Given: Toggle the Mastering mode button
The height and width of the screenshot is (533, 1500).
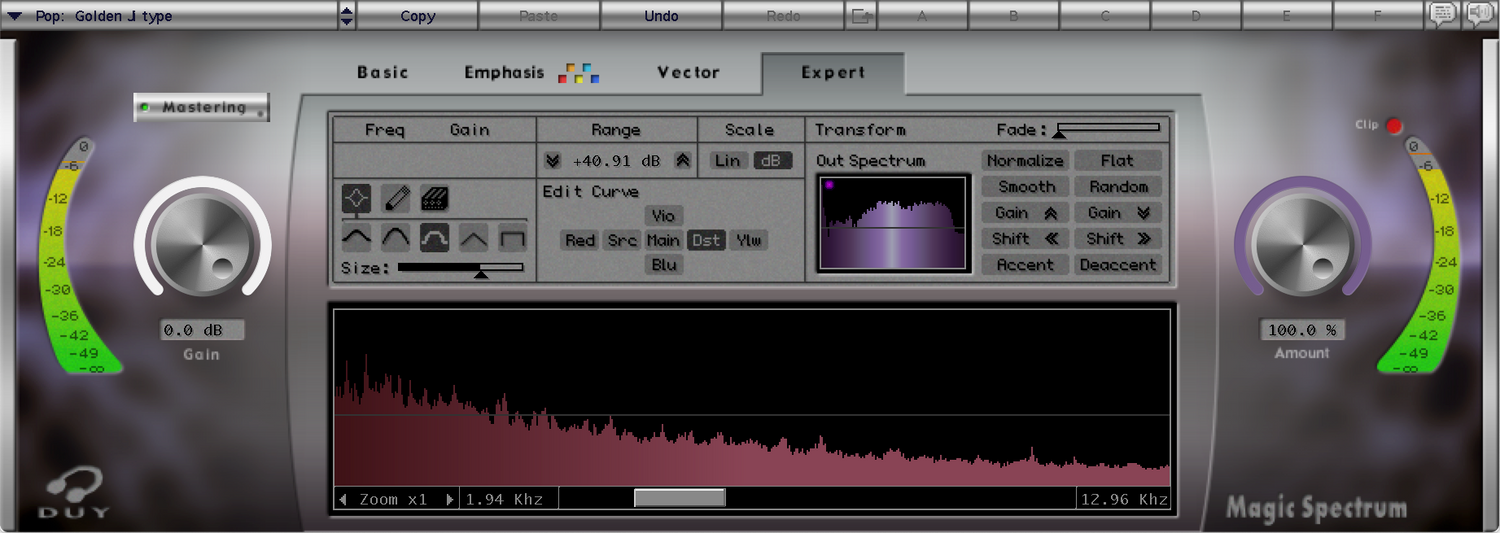Looking at the screenshot, I should pyautogui.click(x=202, y=107).
